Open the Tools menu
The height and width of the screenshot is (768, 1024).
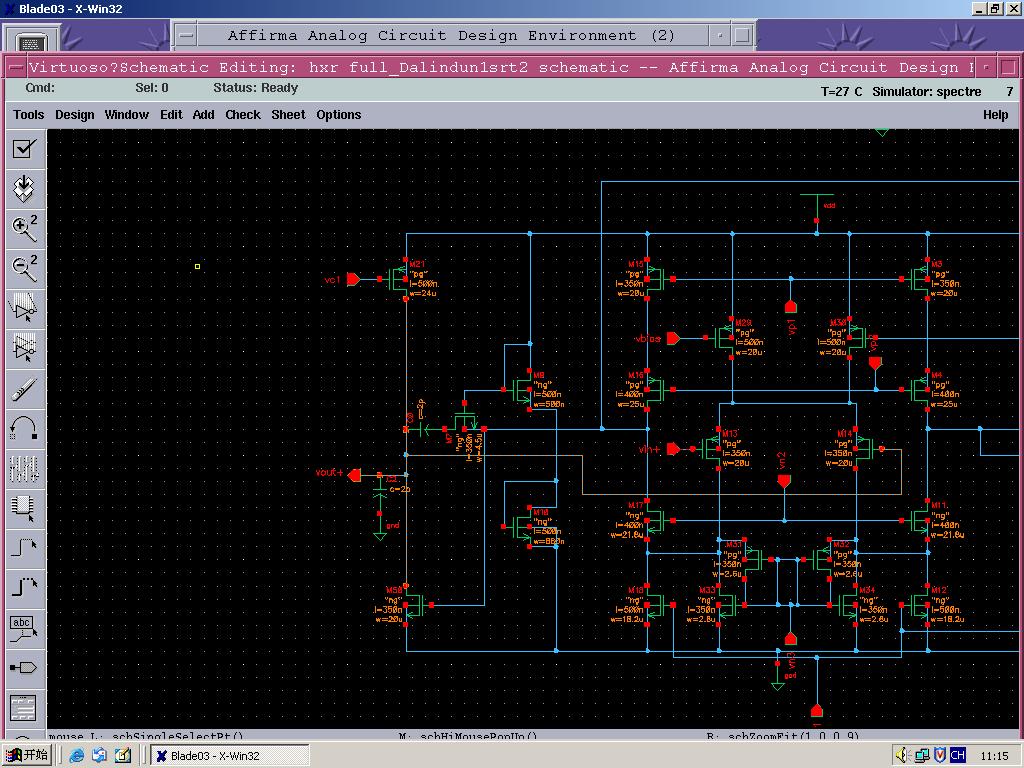pyautogui.click(x=29, y=115)
